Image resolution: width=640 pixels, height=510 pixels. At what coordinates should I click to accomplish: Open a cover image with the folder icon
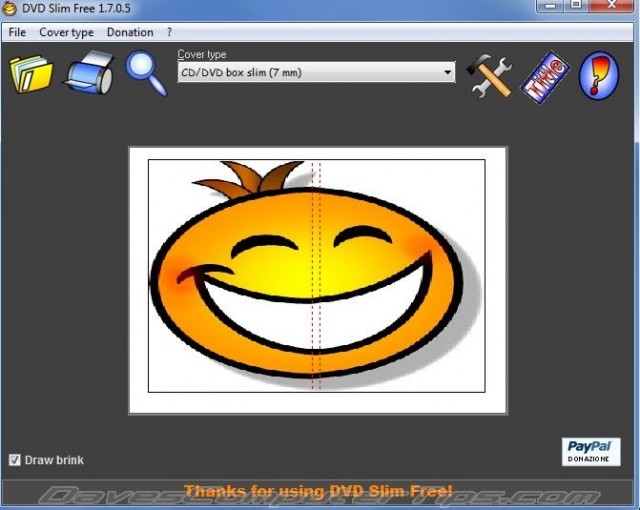31,74
